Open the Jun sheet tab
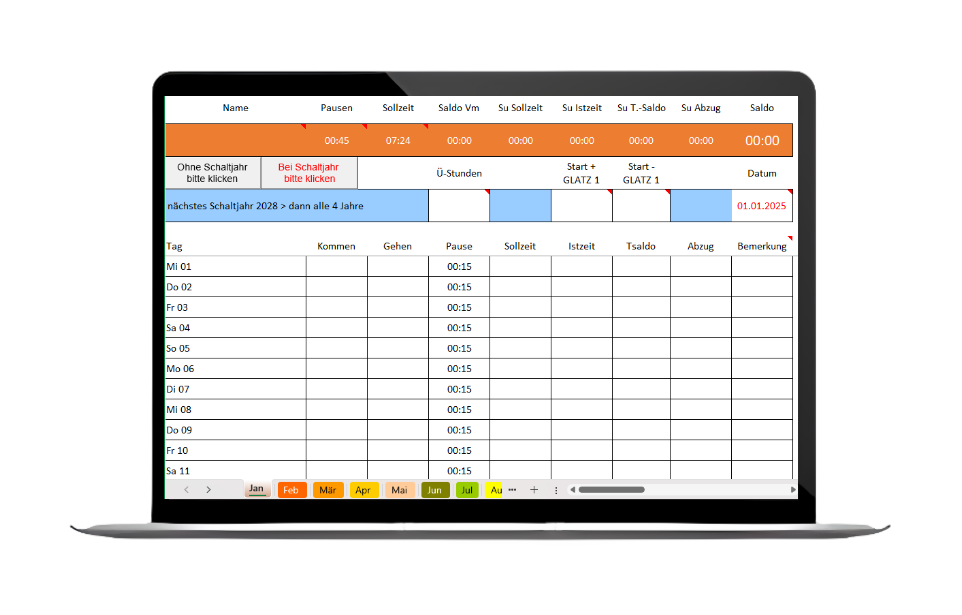The image size is (962, 615). pyautogui.click(x=434, y=490)
